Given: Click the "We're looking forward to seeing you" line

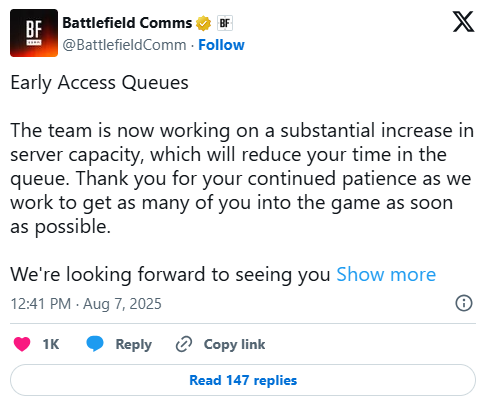Looking at the screenshot, I should pyautogui.click(x=170, y=274).
